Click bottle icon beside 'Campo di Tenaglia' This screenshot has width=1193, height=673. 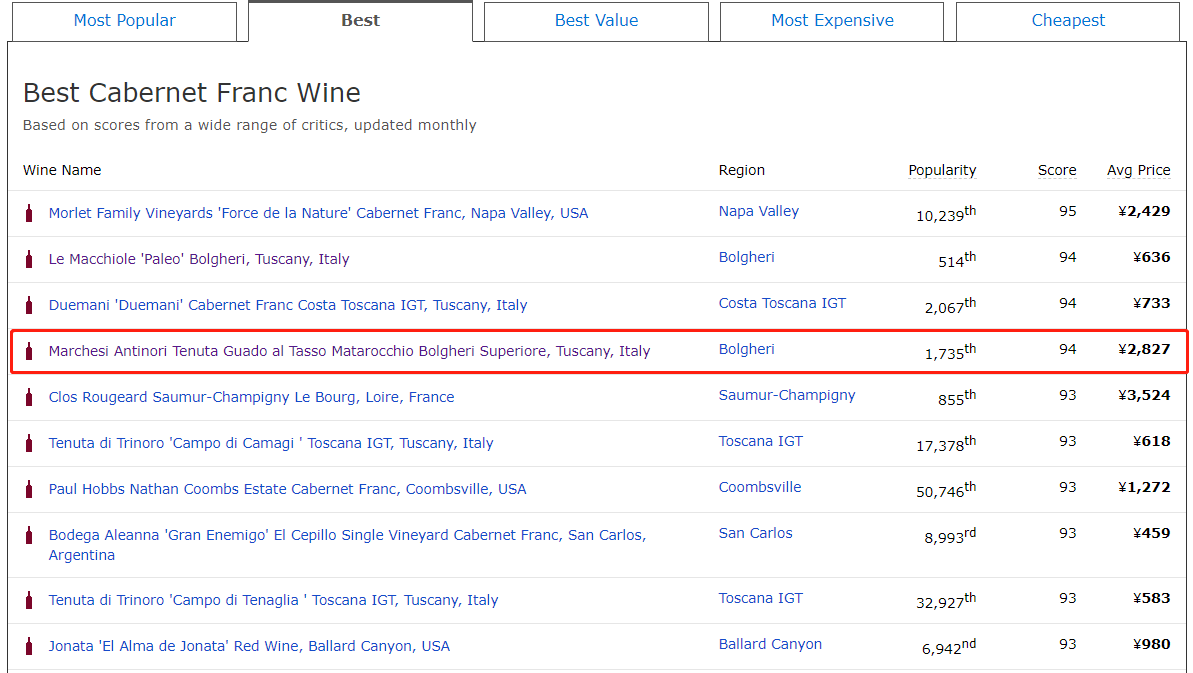pyautogui.click(x=29, y=600)
